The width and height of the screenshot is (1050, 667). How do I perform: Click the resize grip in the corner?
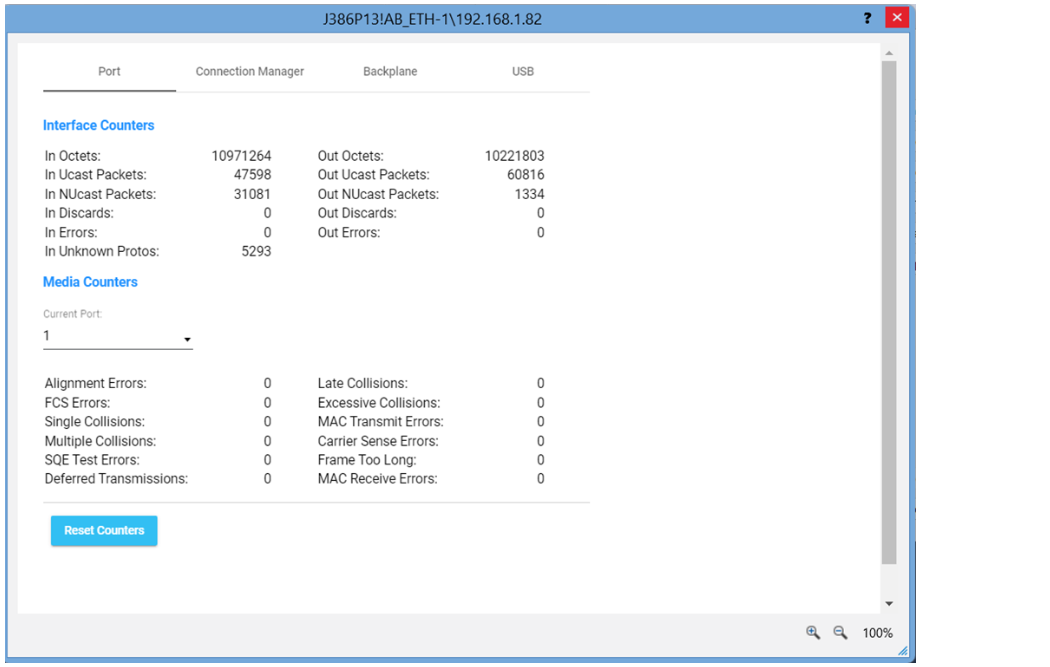[903, 651]
